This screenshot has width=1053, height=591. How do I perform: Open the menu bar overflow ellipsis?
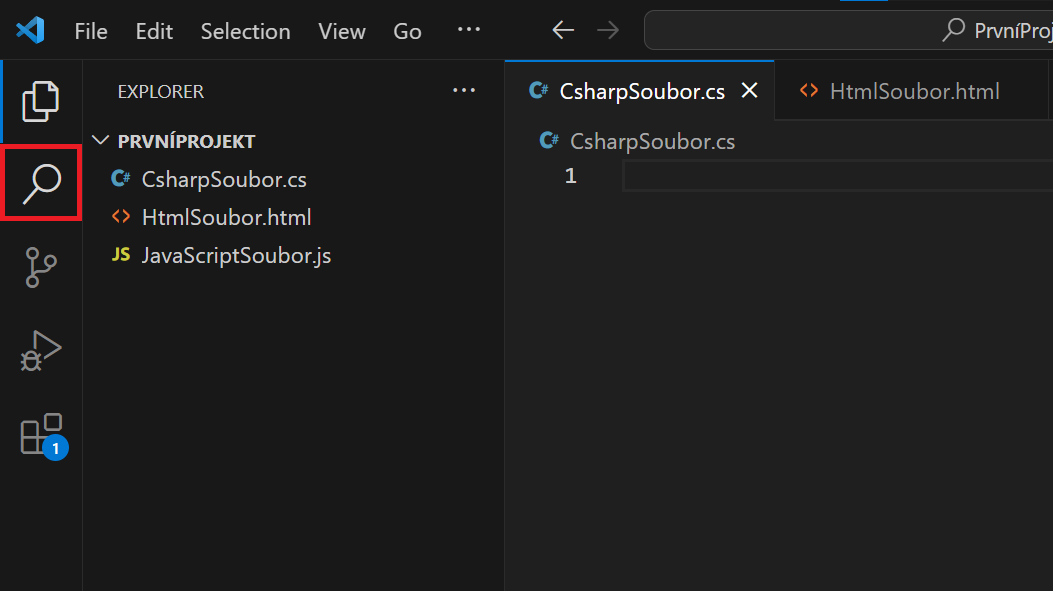468,30
